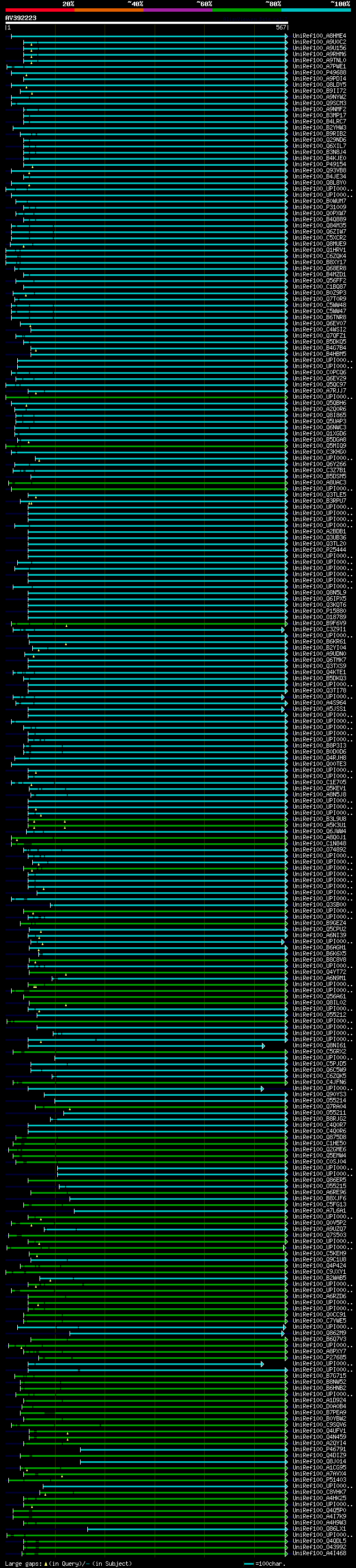This screenshot has height=1568, width=356.
Task: Click hit name UniRef100_B4Q889
Action: (x=319, y=219)
